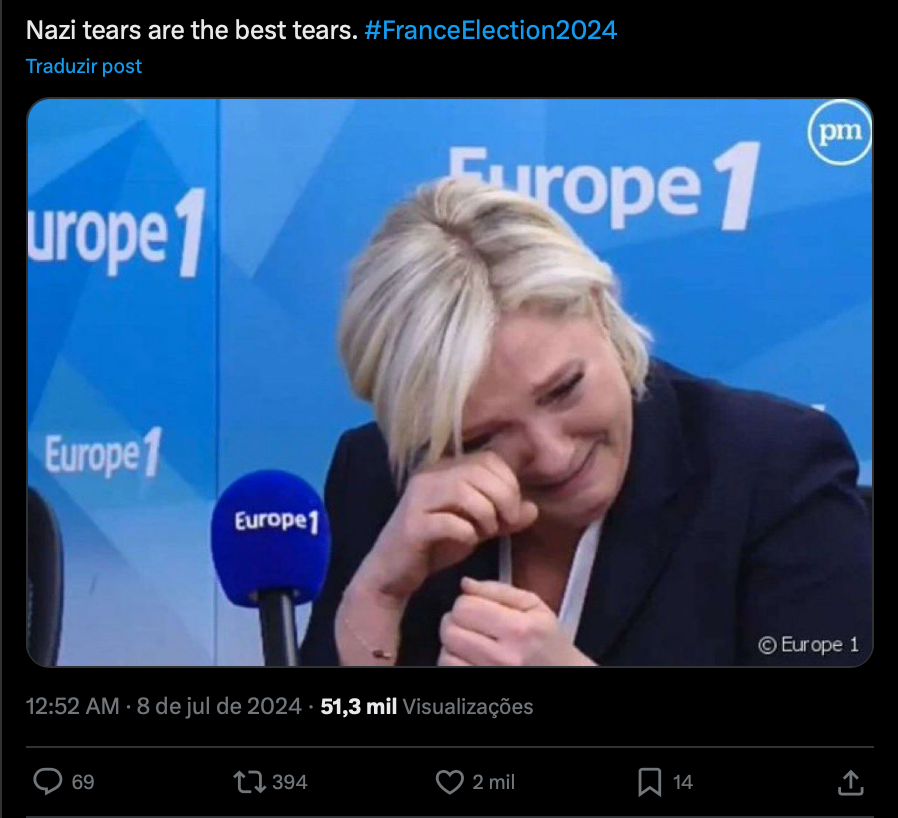Click the pm circular logo on image
Image resolution: width=898 pixels, height=818 pixels.
[840, 132]
